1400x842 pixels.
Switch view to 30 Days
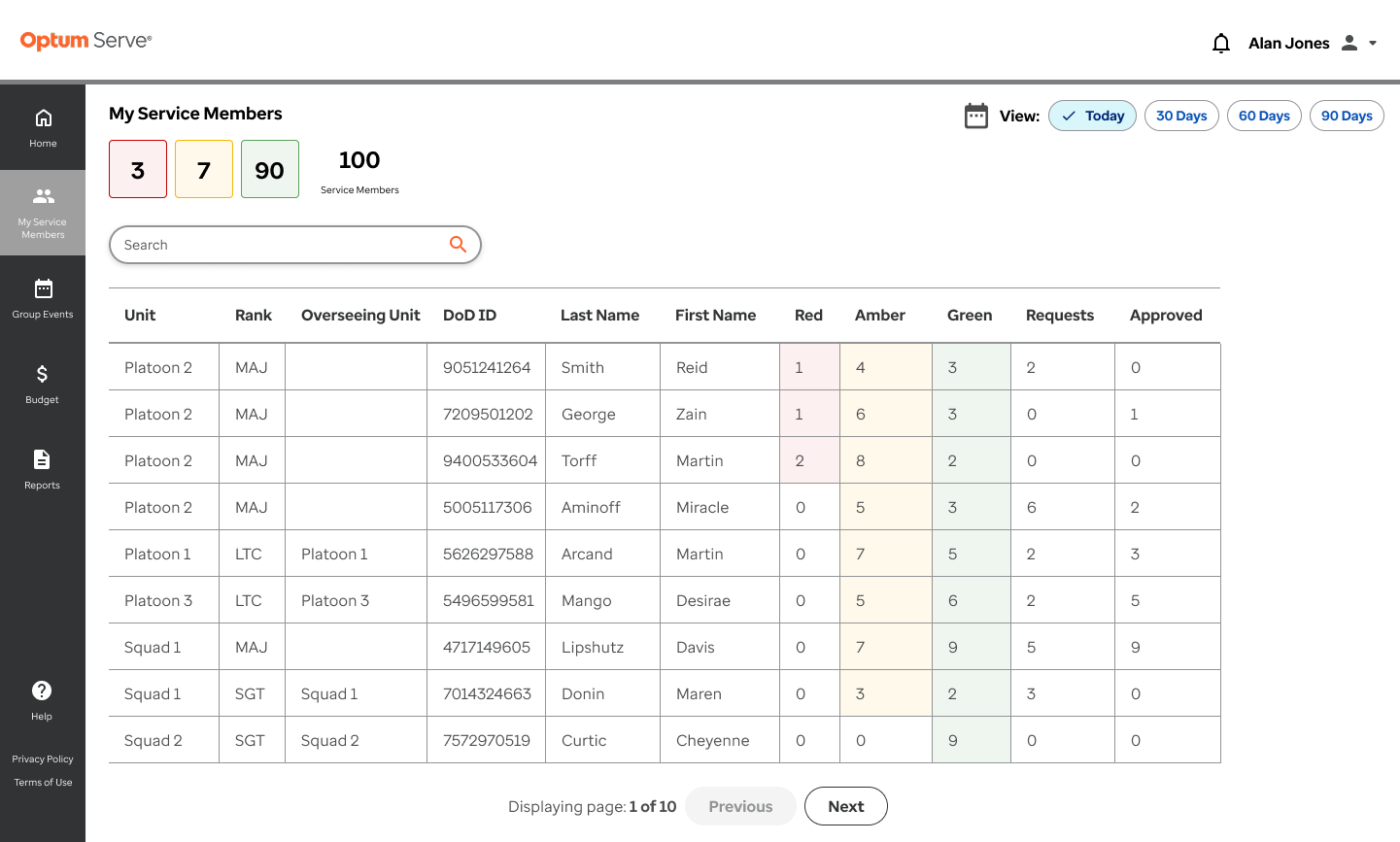[x=1181, y=116]
